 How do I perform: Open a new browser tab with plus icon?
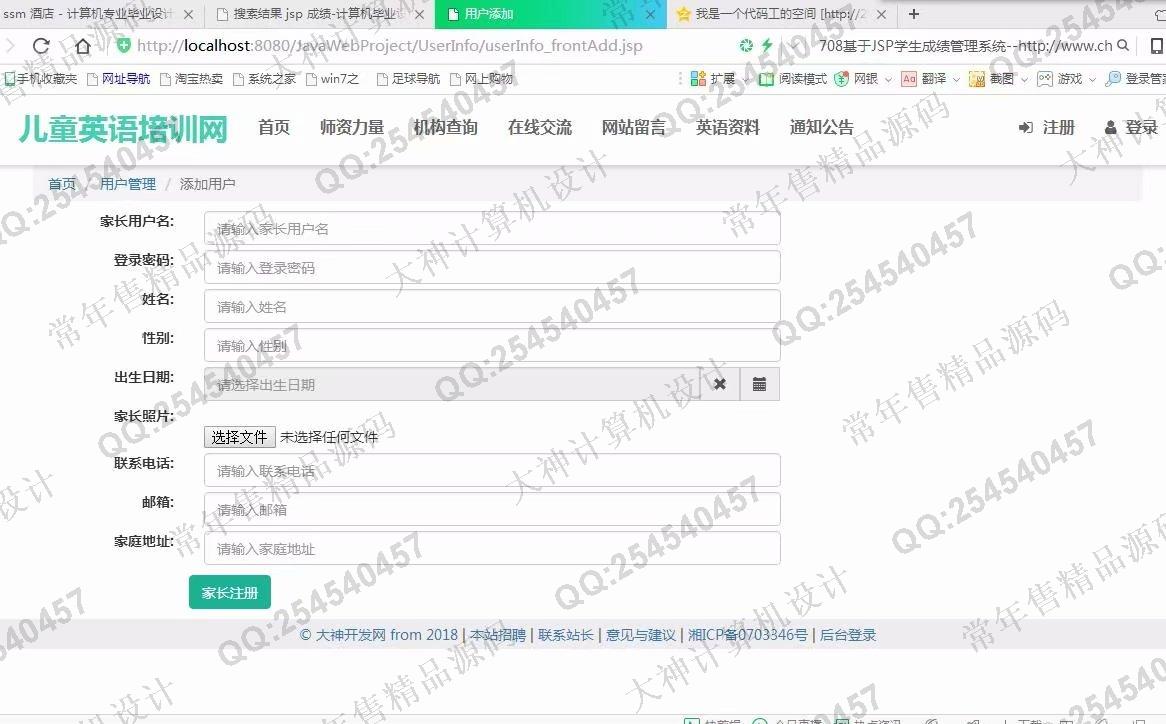pyautogui.click(x=913, y=14)
